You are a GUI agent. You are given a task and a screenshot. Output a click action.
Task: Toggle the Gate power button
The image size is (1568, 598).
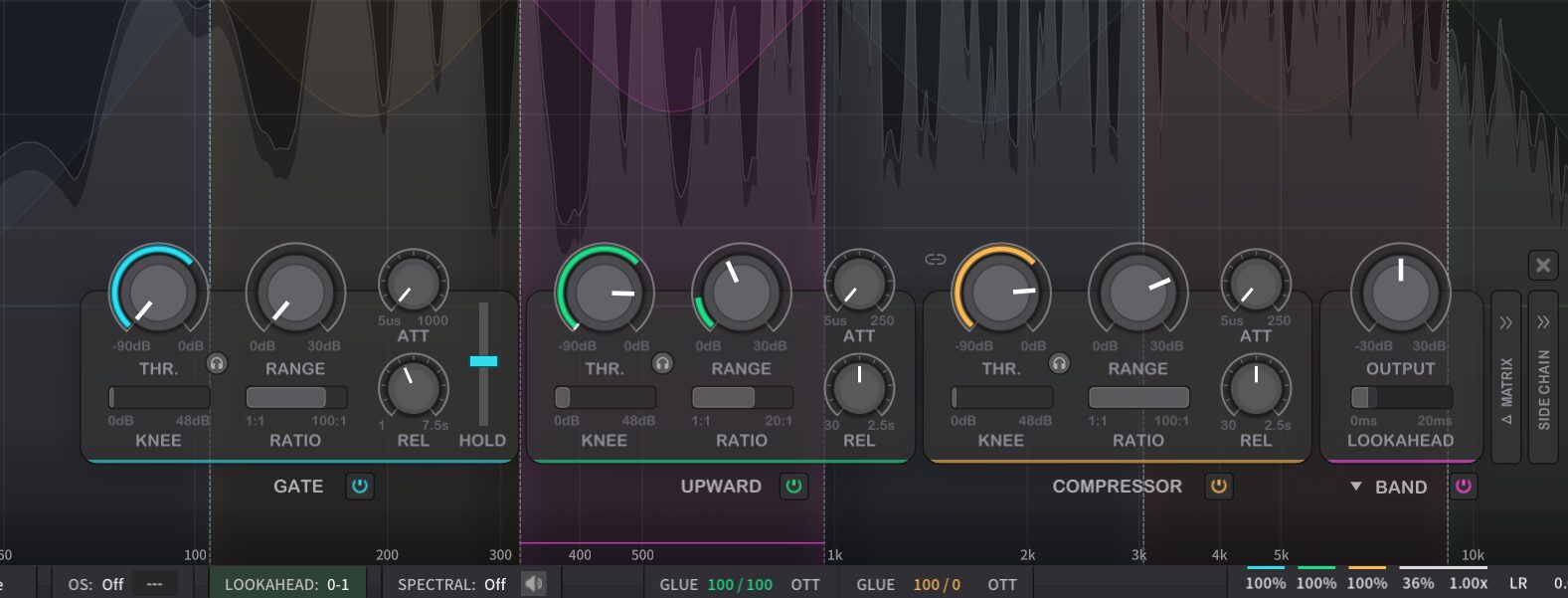[x=360, y=487]
